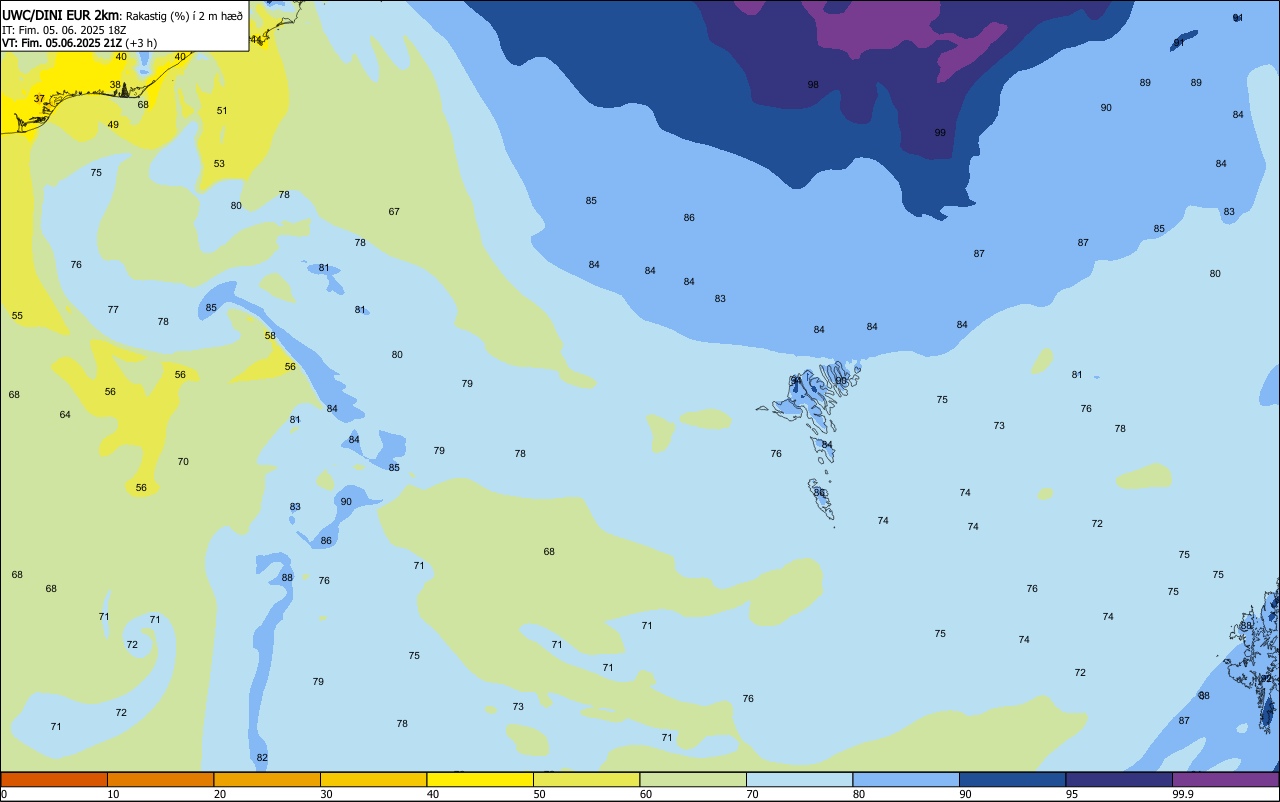Image resolution: width=1280 pixels, height=802 pixels.
Task: Select the map value 77
Action: tap(113, 310)
